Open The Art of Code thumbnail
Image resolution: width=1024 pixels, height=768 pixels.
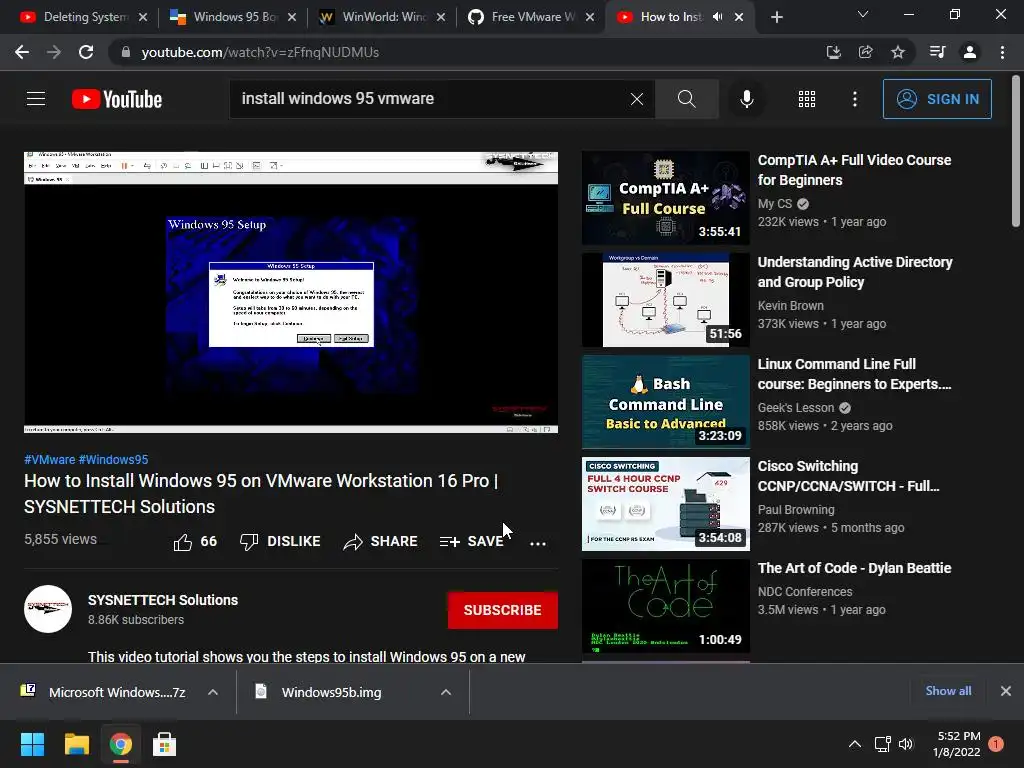665,606
